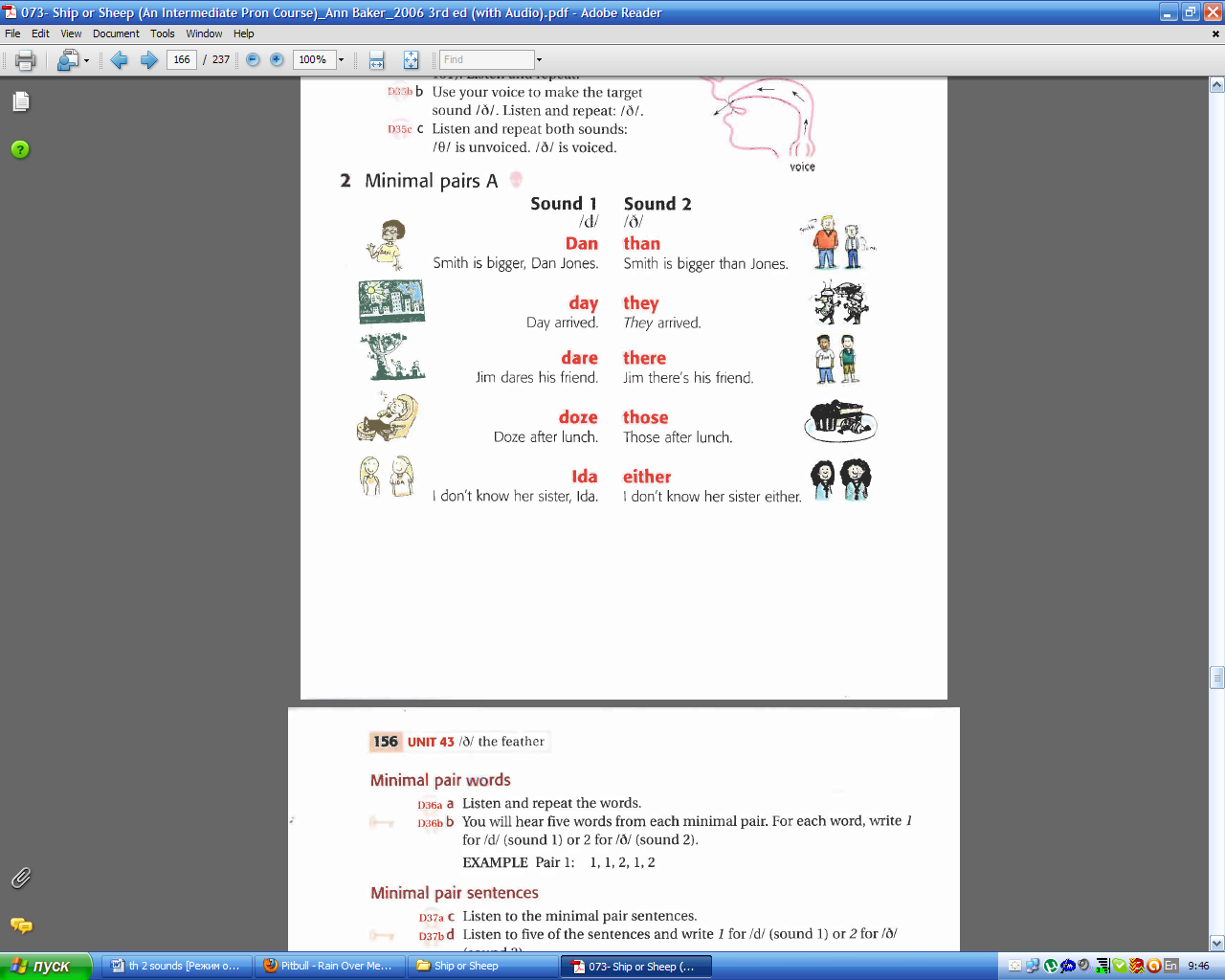The width and height of the screenshot is (1225, 980).
Task: Open the zoom level dropdown arrow
Action: pyautogui.click(x=341, y=59)
